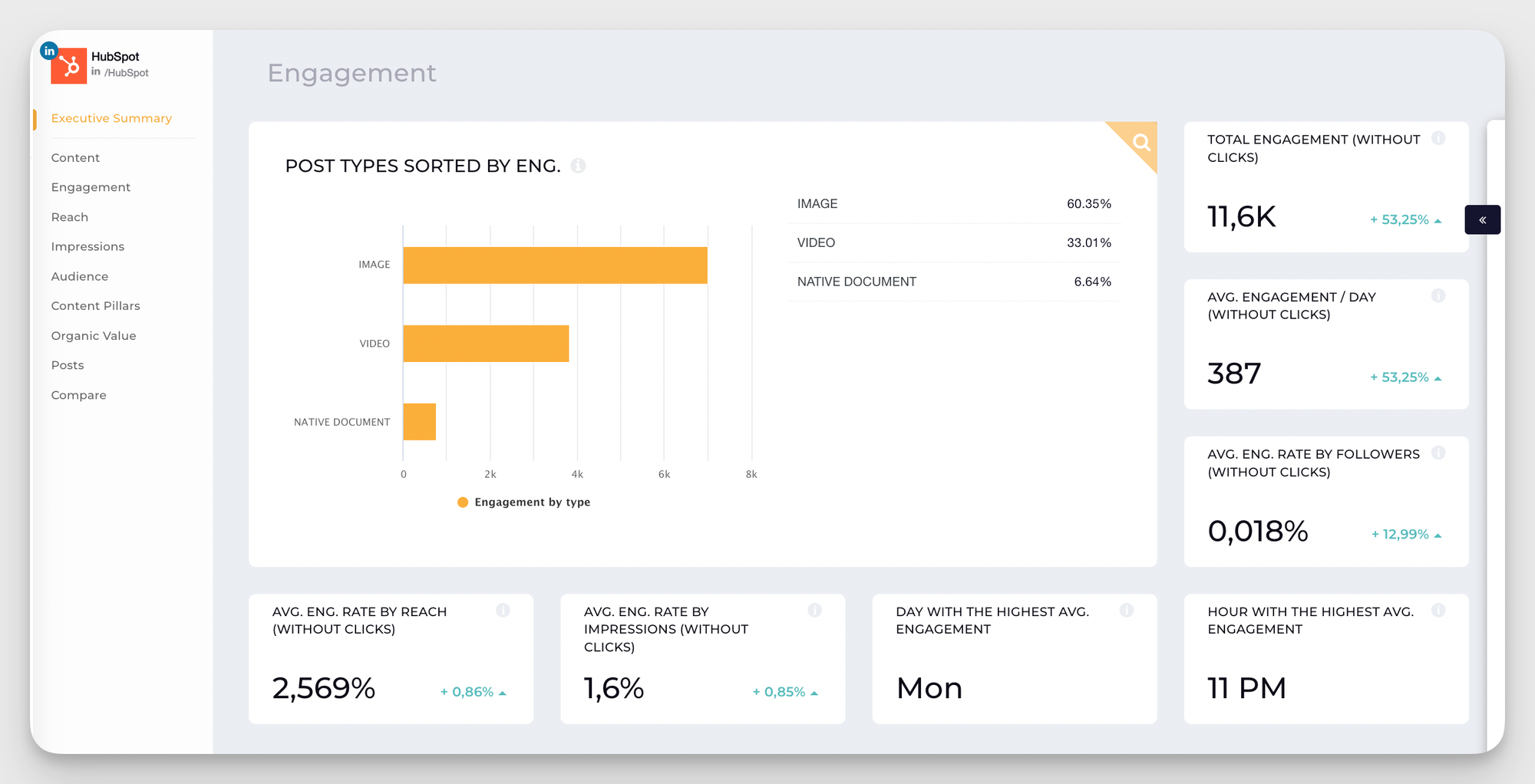Click the info icon on Hour with Highest Avg. Engagement card
This screenshot has width=1535, height=784.
(x=1438, y=611)
